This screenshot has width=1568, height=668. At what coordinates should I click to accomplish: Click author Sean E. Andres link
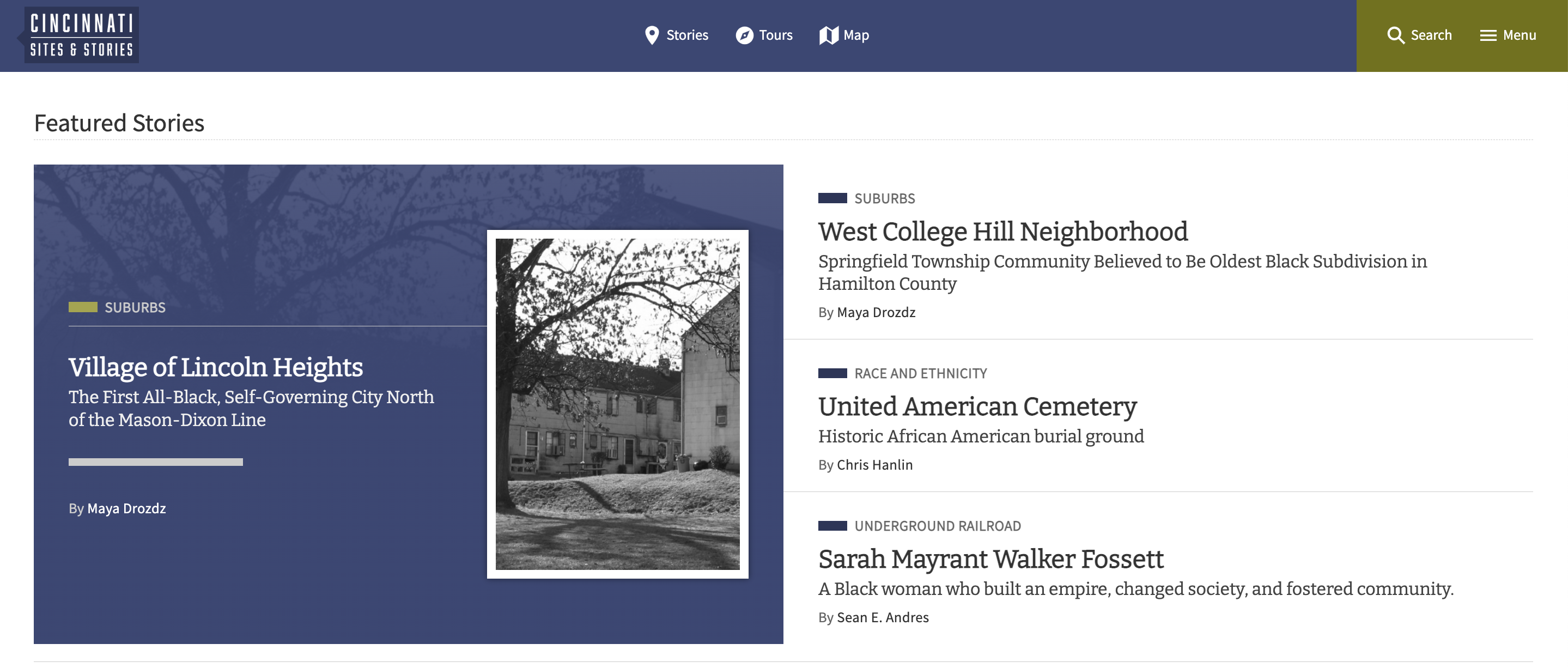click(883, 617)
